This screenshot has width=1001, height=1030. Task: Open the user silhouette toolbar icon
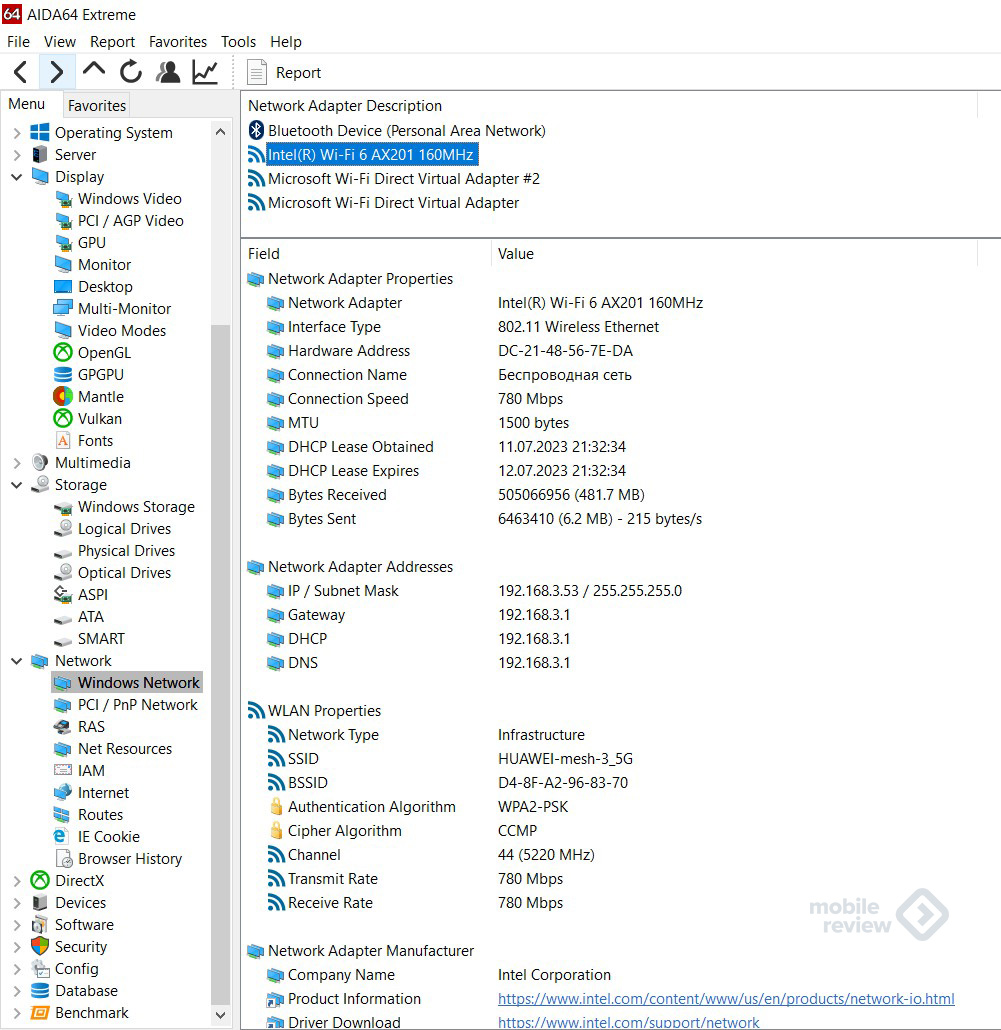(x=168, y=72)
